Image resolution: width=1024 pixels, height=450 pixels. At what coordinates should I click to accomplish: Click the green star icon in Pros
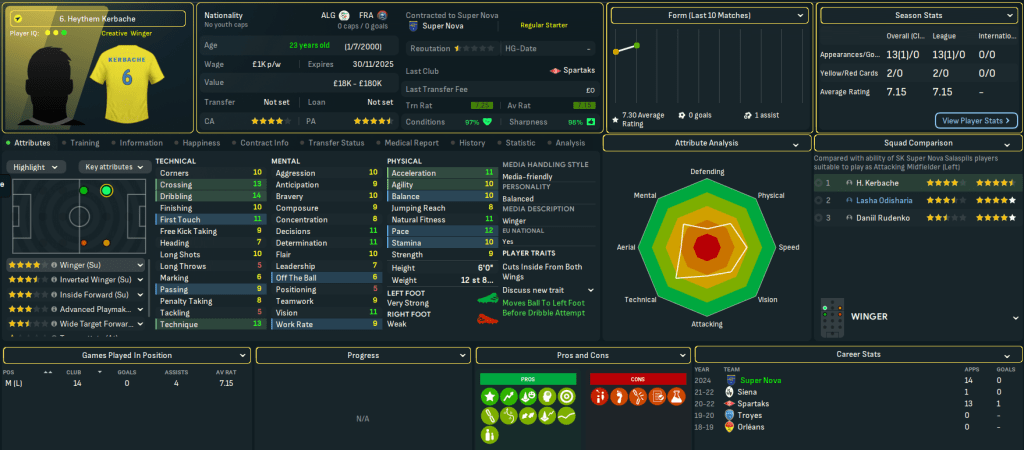(490, 397)
